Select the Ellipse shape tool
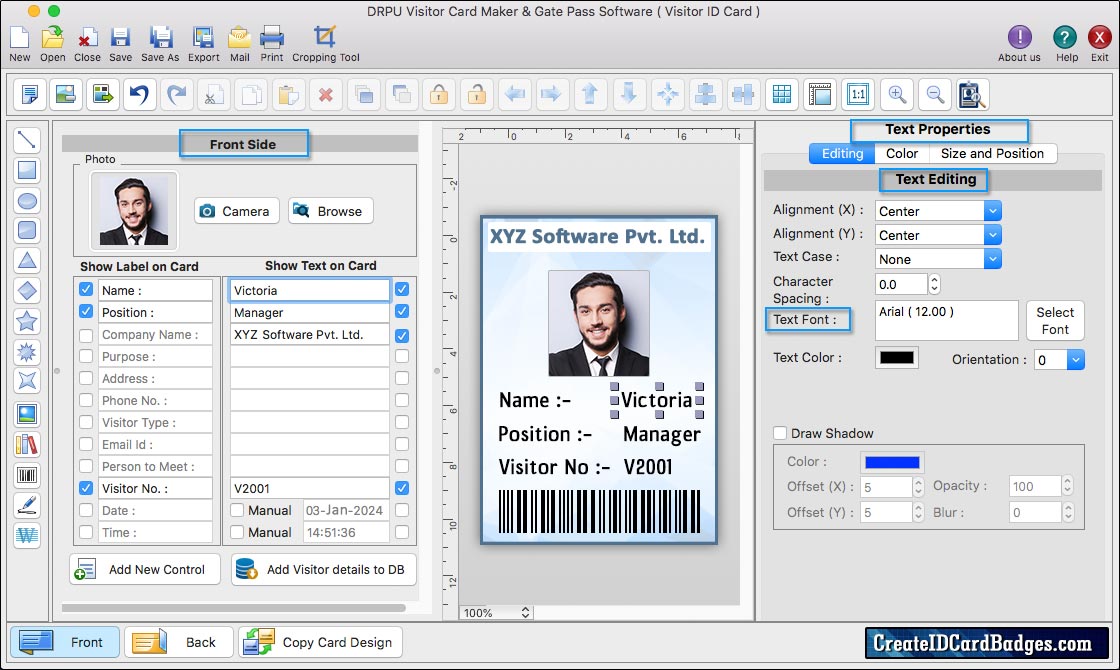The image size is (1120, 670). 27,201
